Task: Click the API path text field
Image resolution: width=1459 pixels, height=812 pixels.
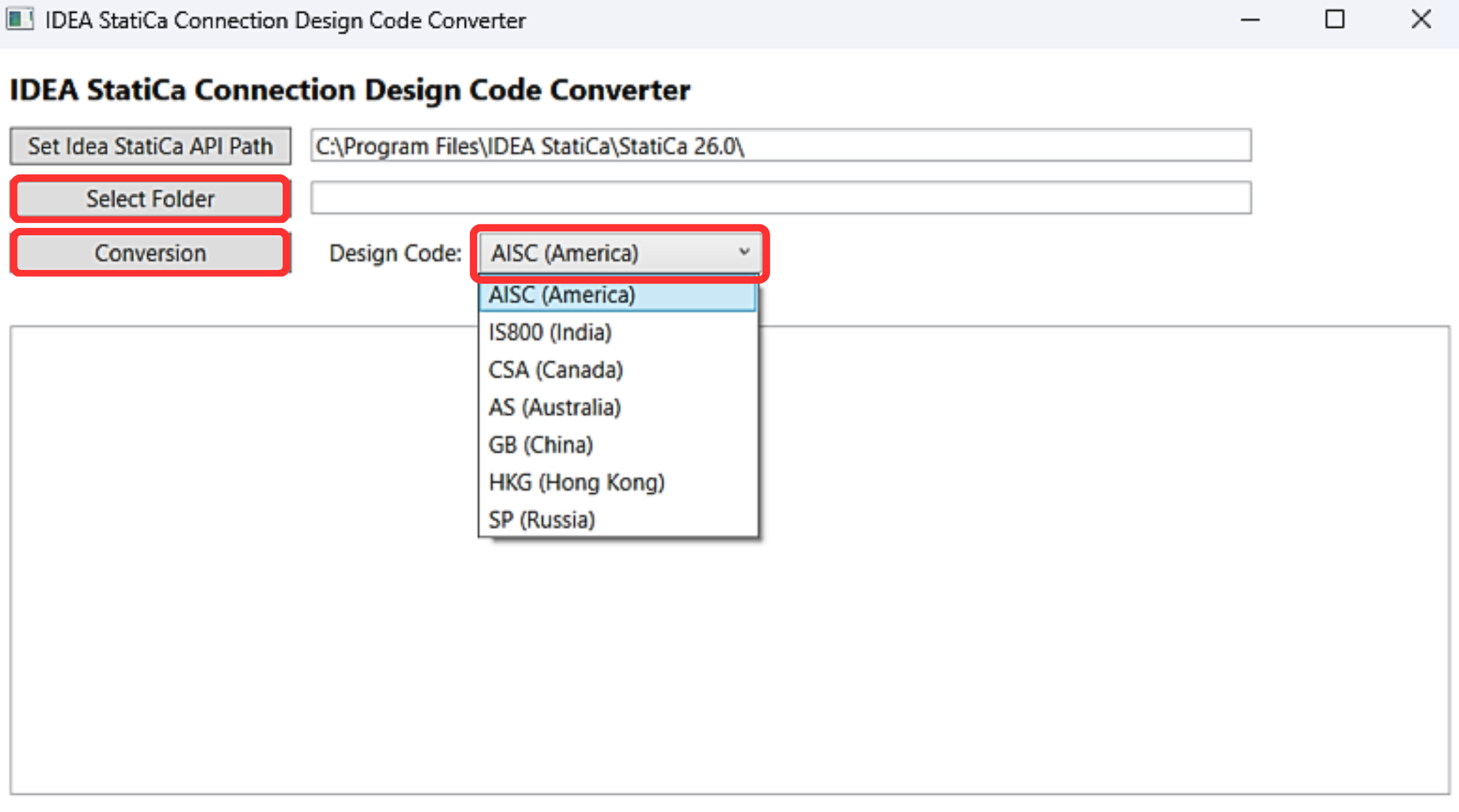Action: click(x=781, y=146)
